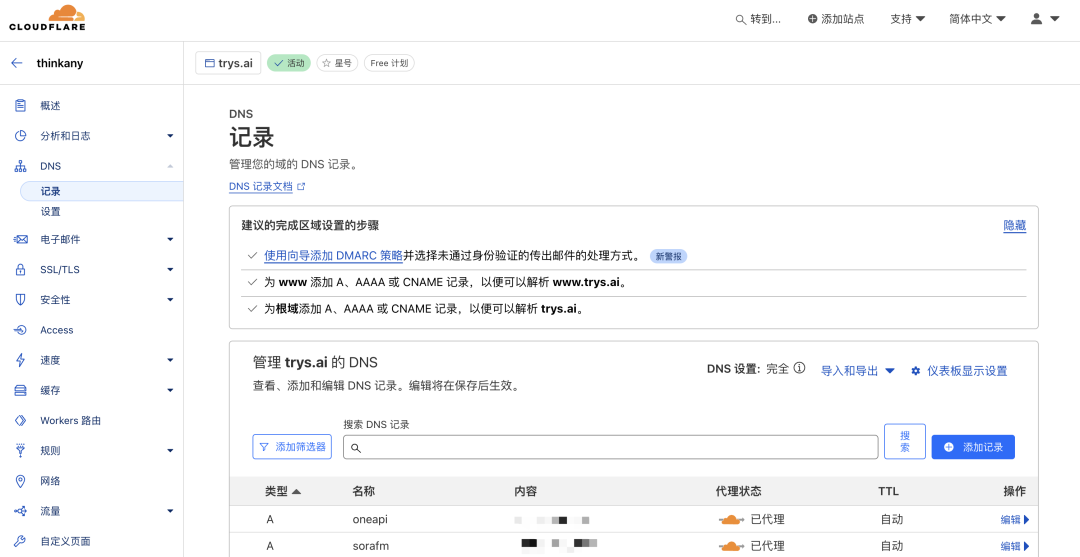Expand the 速度 sidebar section

[170, 360]
